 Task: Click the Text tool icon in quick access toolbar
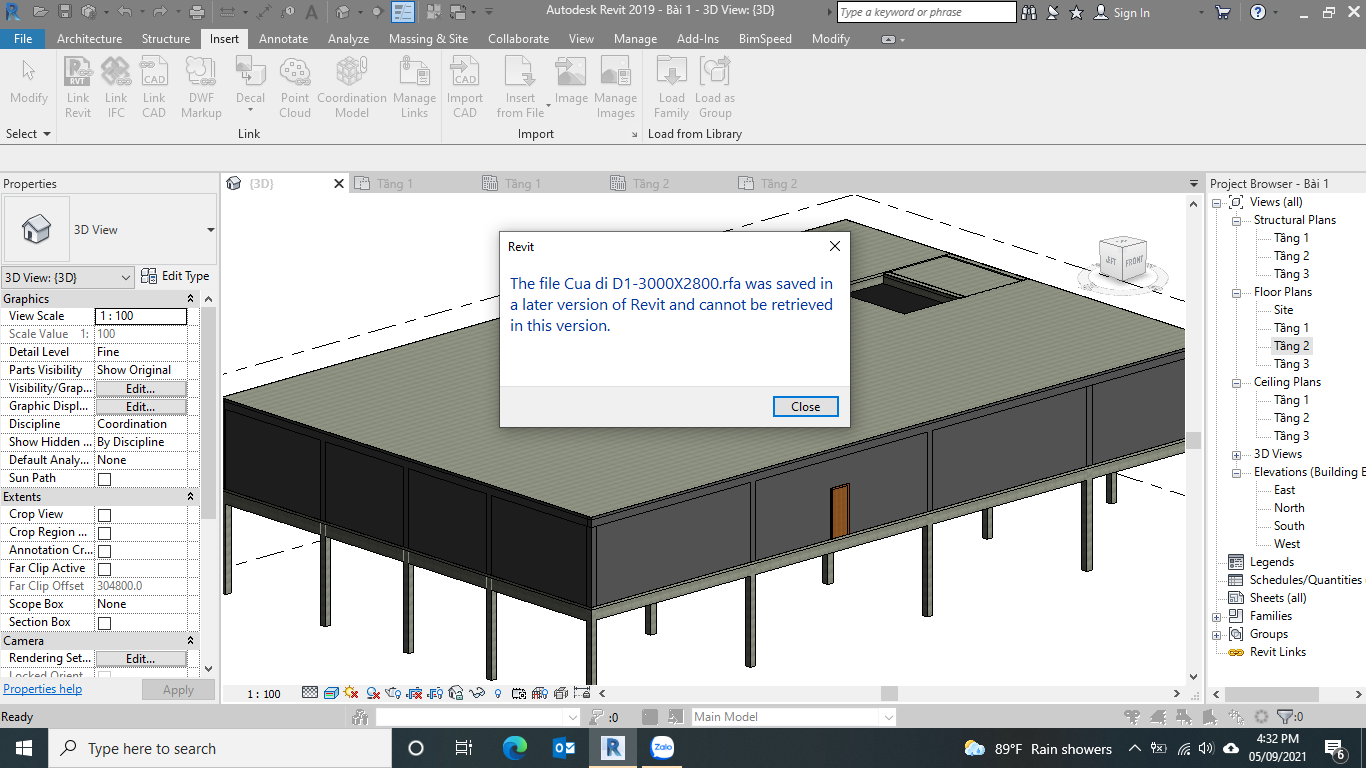(312, 12)
